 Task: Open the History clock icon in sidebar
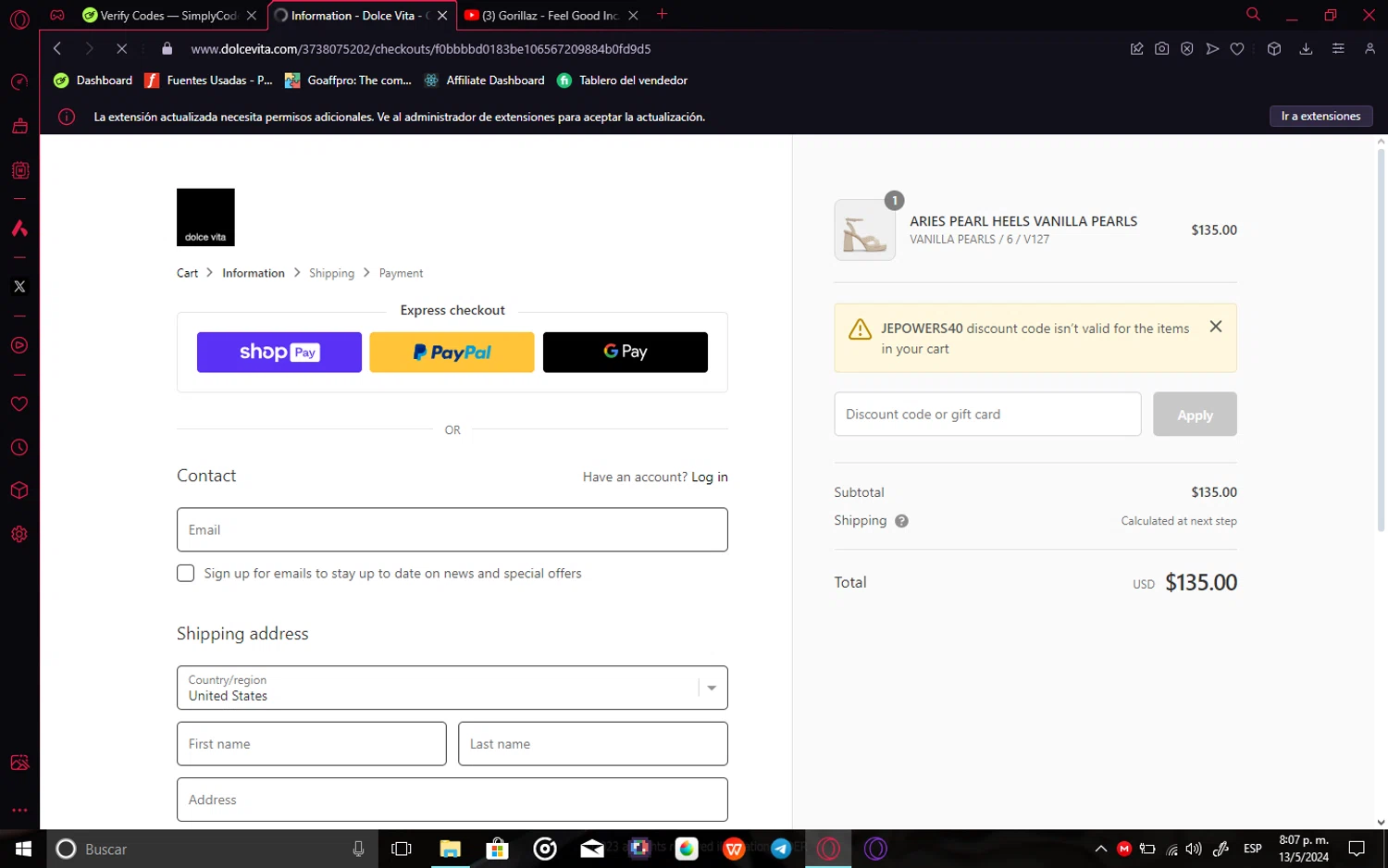tap(19, 448)
